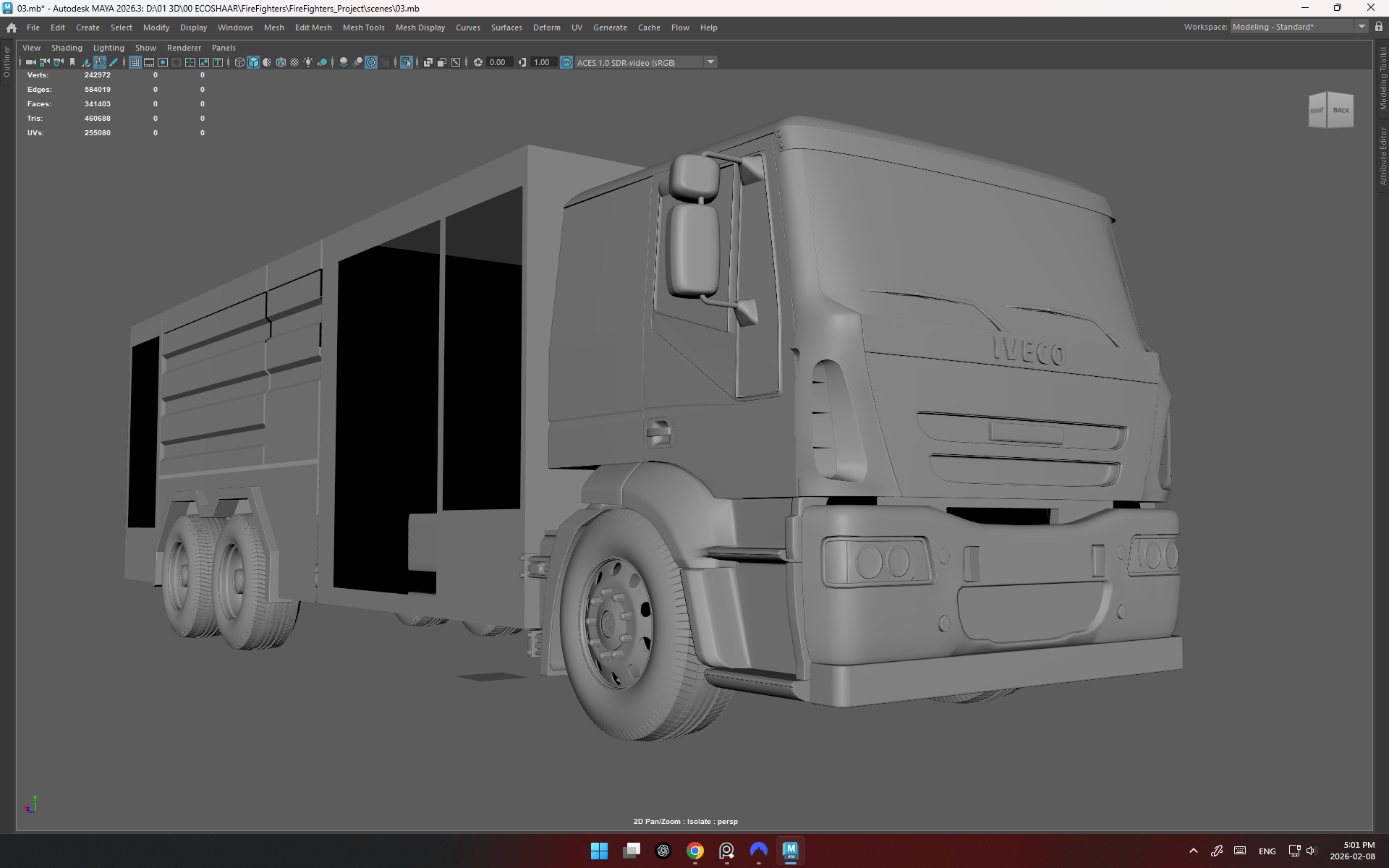The width and height of the screenshot is (1389, 868).
Task: Click the BACK face of view cube
Action: pyautogui.click(x=1341, y=111)
